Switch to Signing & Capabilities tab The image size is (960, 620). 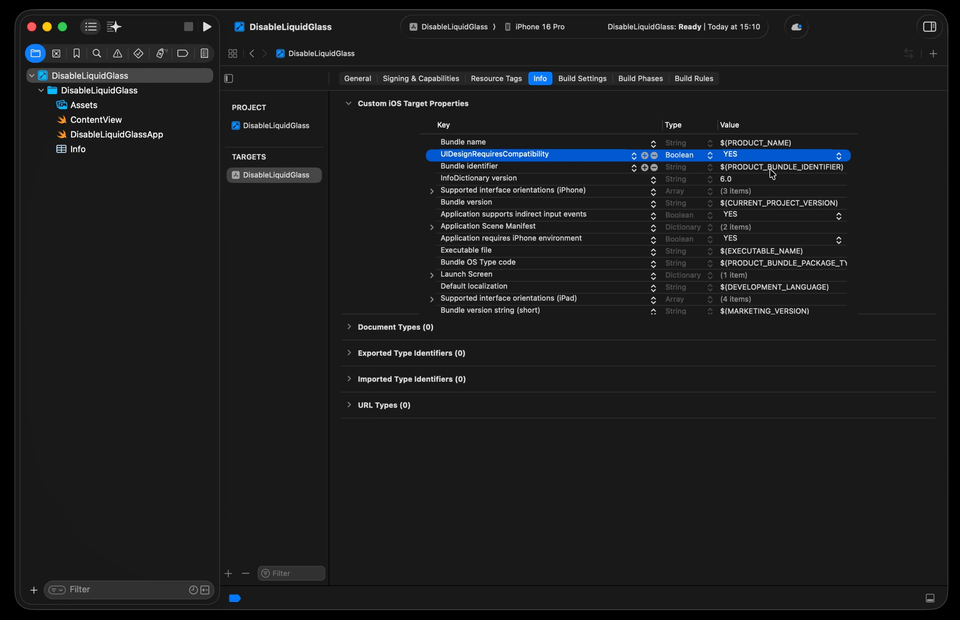[x=421, y=78]
